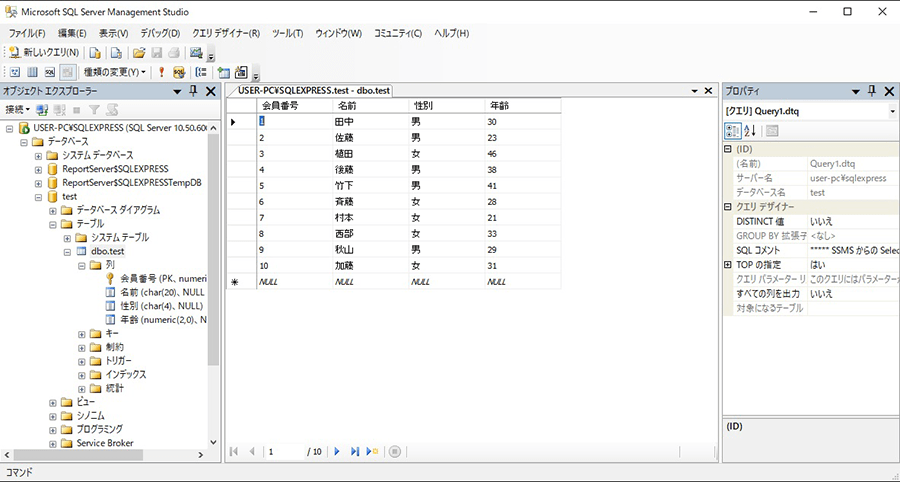Open the ファイル(F) menu
The image size is (900, 482).
coord(27,33)
